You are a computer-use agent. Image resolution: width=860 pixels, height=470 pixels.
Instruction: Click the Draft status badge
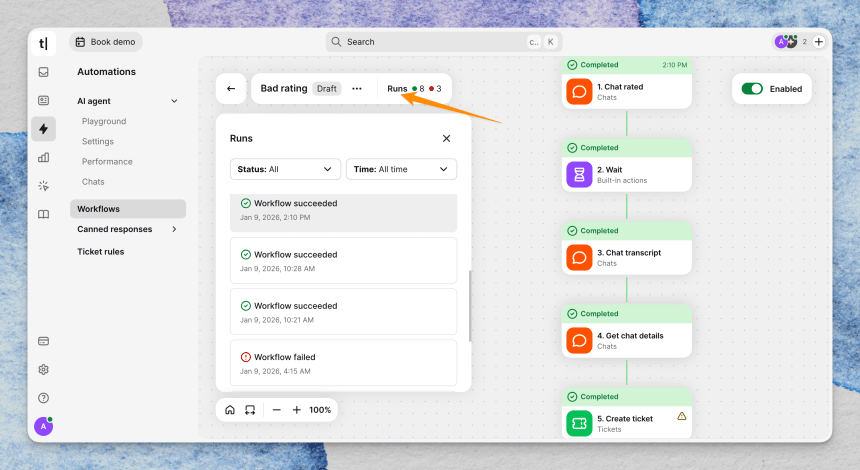[x=327, y=88]
